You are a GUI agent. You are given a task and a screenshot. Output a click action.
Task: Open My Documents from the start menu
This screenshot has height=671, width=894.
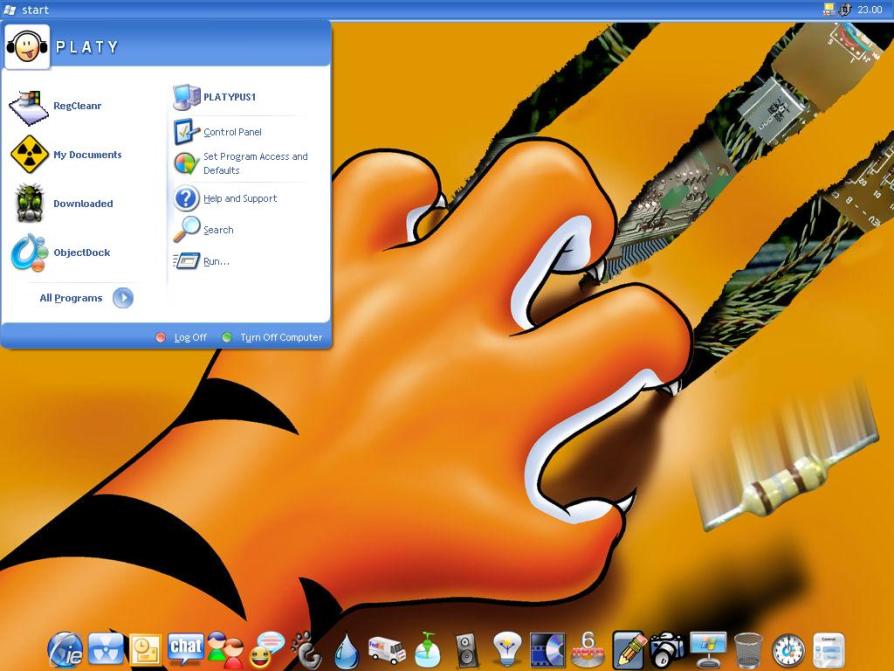pyautogui.click(x=87, y=155)
